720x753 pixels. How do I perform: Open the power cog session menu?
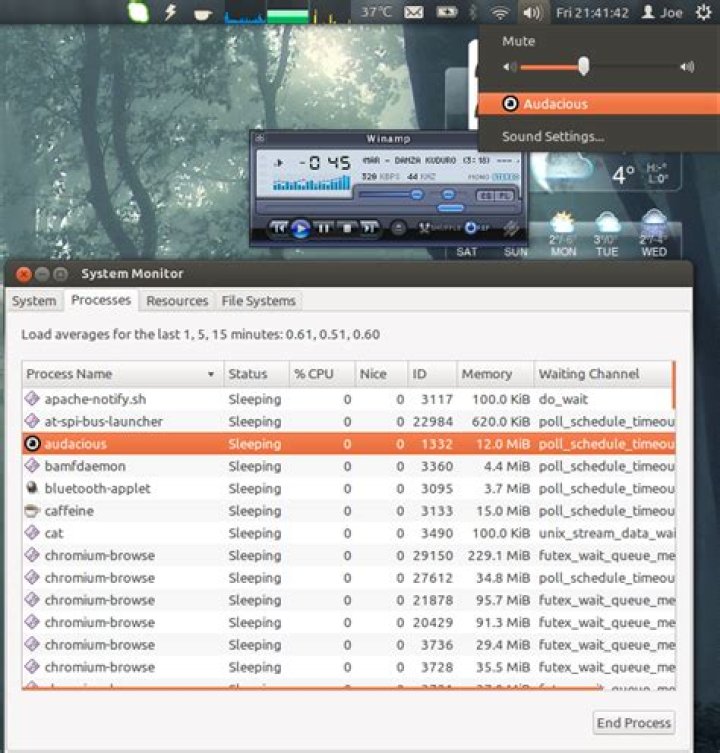[x=704, y=12]
